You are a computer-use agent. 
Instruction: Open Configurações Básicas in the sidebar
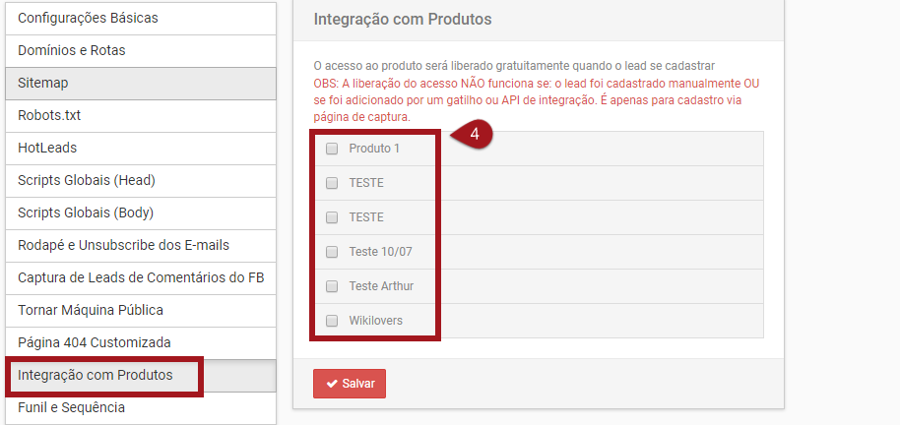88,18
